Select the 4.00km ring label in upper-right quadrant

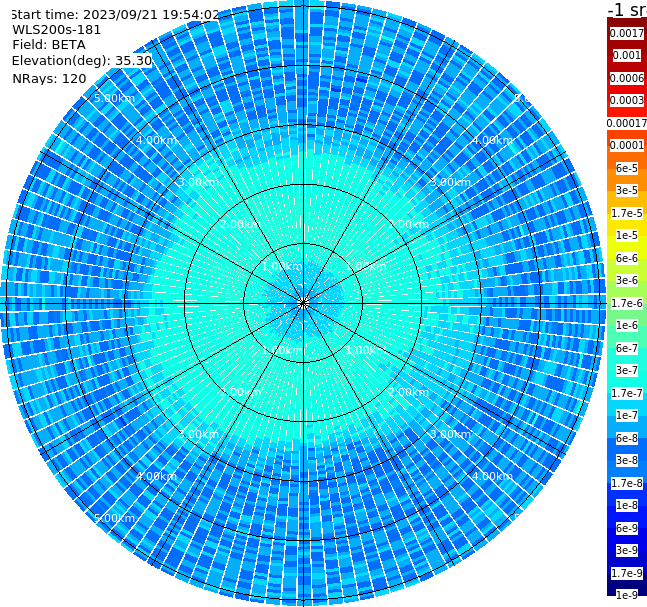click(492, 140)
